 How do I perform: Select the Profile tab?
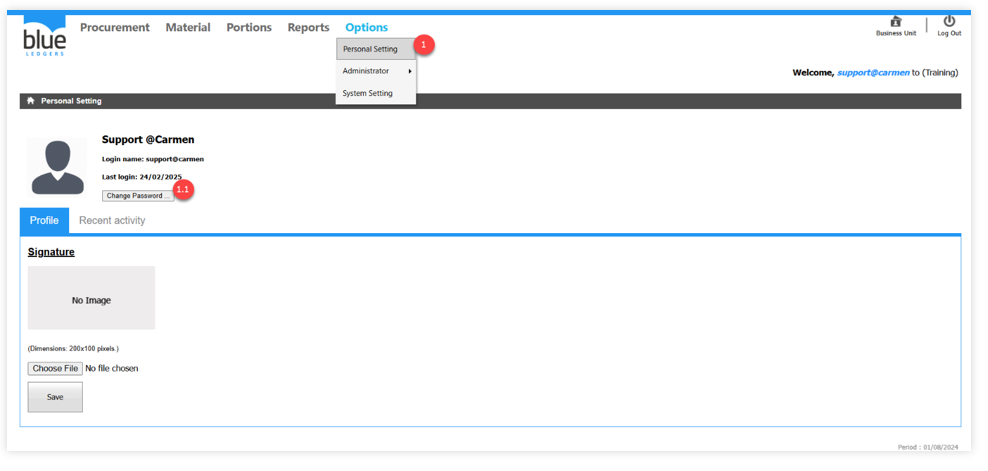click(44, 221)
